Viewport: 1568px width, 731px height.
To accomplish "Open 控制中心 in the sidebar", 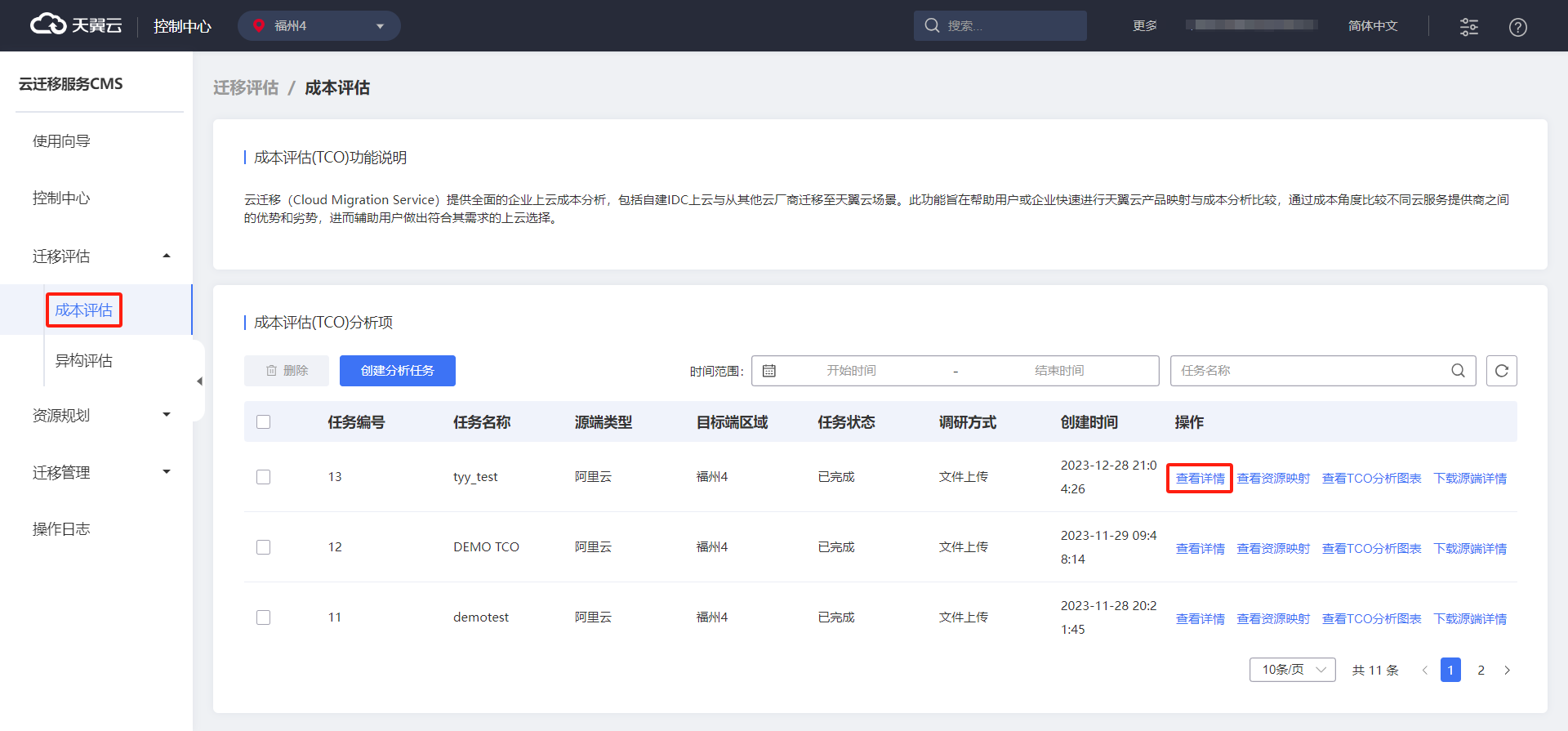I will [61, 198].
